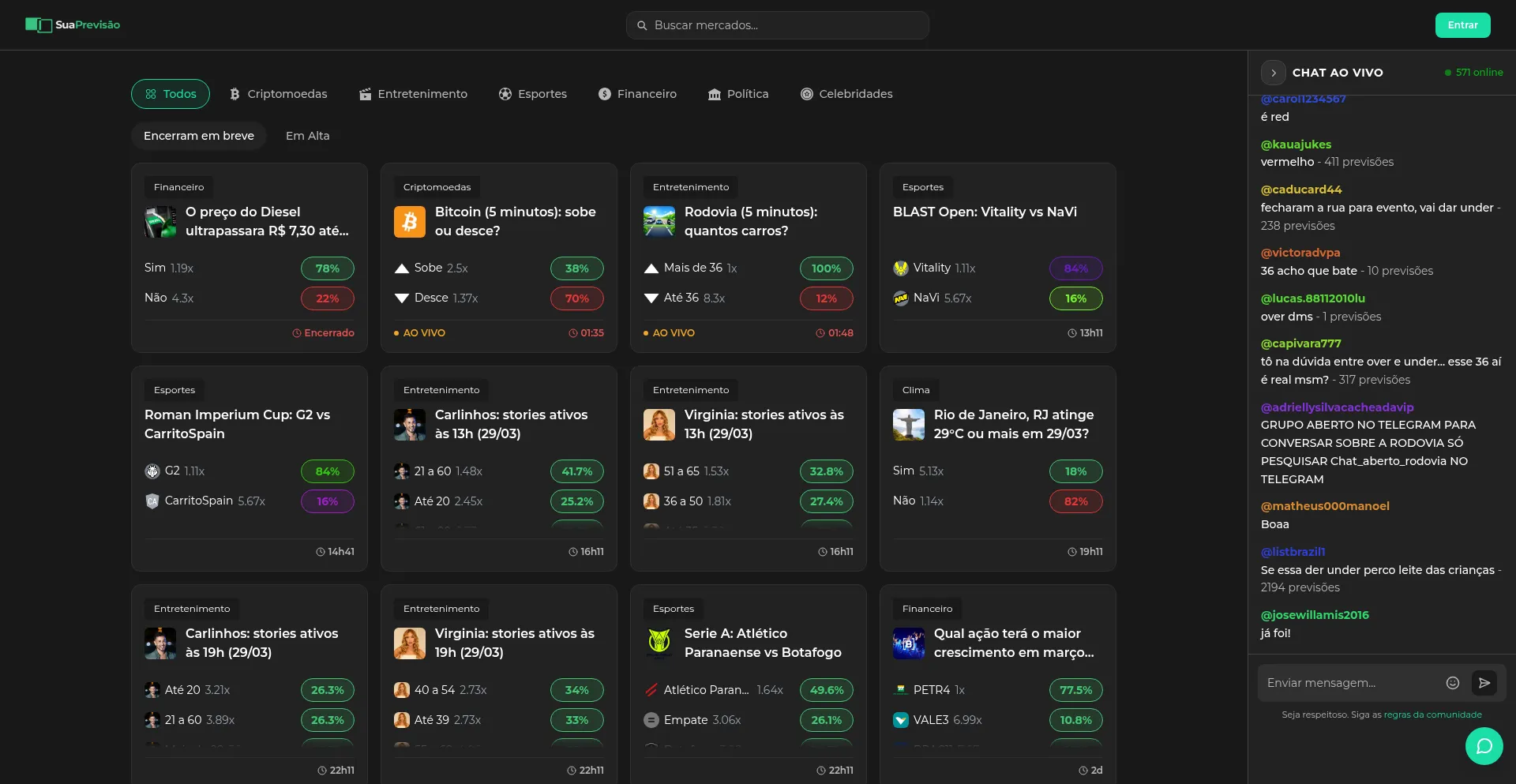1516x784 pixels.
Task: Switch to the Encerram em breve filter
Action: tap(199, 136)
